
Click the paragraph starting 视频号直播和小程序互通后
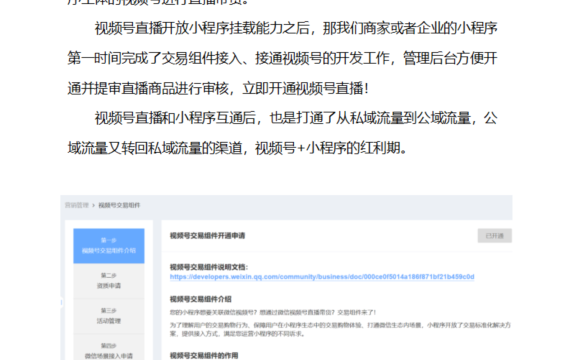pyautogui.click(x=282, y=133)
